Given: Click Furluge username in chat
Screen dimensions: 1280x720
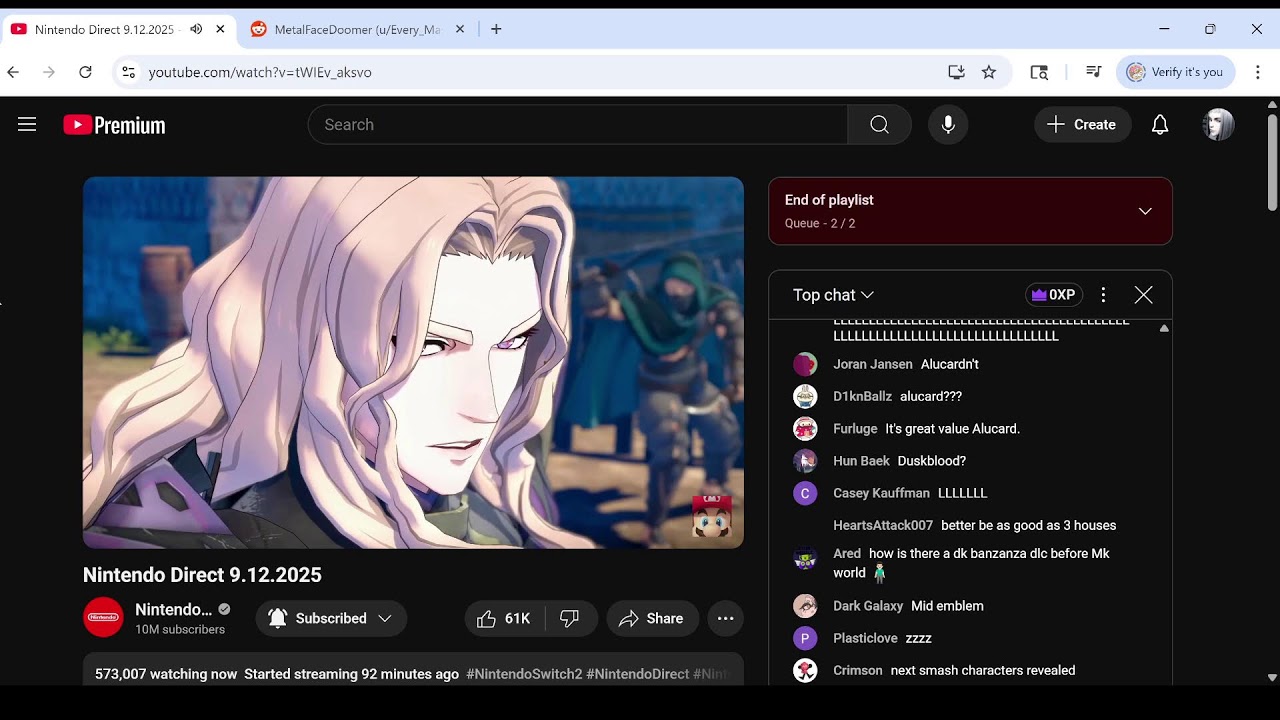Looking at the screenshot, I should pos(855,428).
